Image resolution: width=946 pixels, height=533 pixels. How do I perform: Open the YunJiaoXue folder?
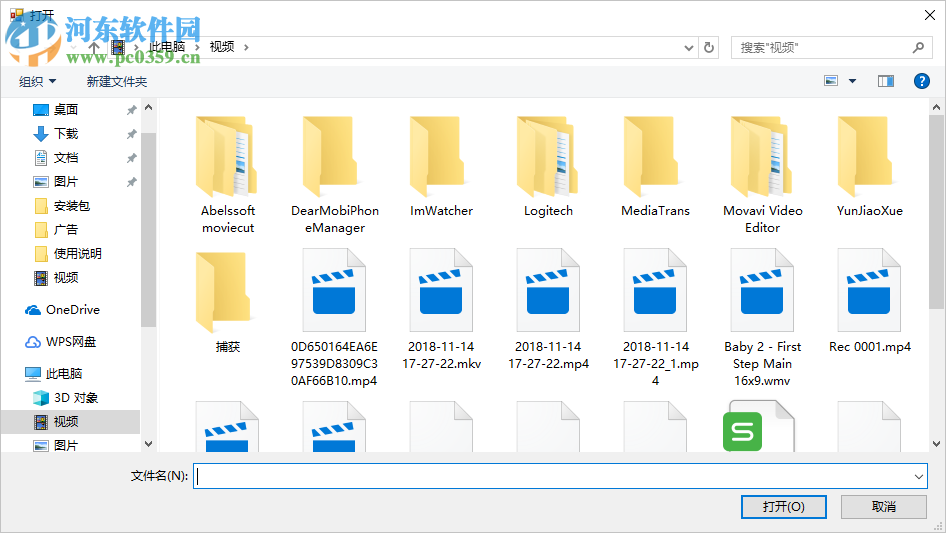[869, 168]
